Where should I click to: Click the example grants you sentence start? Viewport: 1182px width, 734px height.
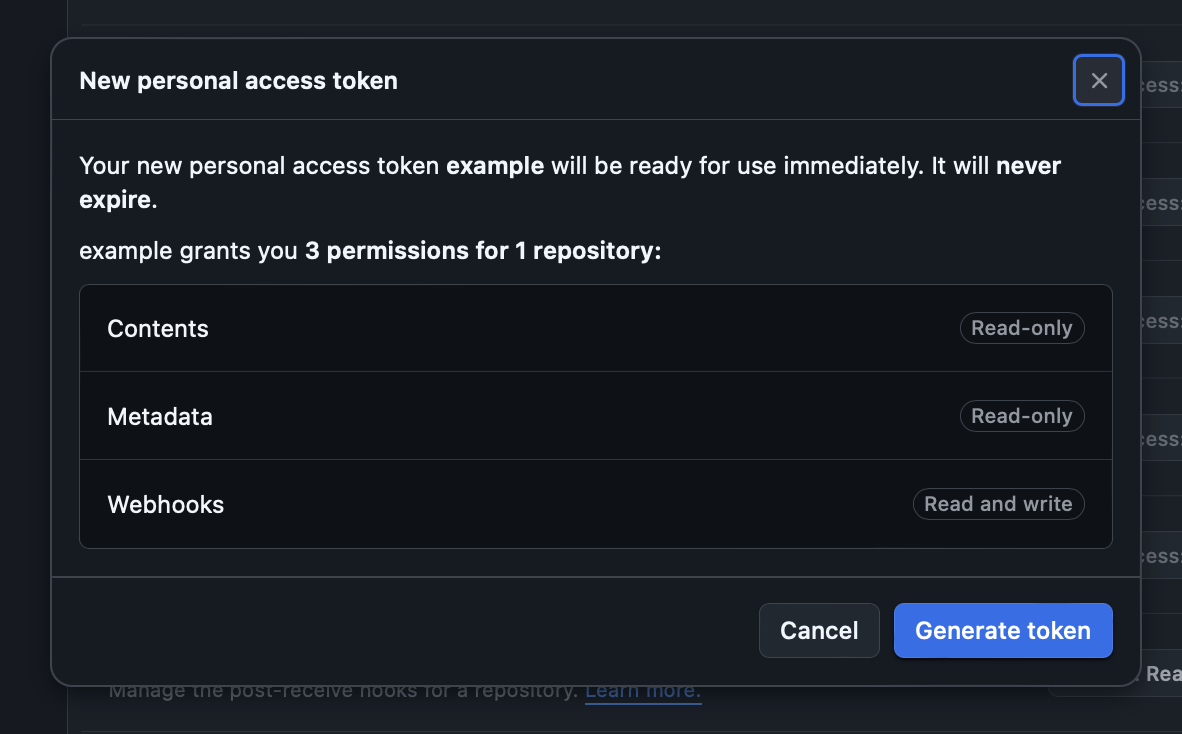point(188,251)
